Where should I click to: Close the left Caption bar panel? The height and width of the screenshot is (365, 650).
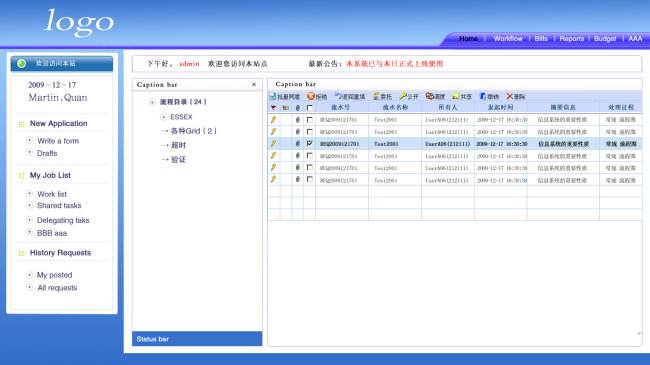coord(254,84)
